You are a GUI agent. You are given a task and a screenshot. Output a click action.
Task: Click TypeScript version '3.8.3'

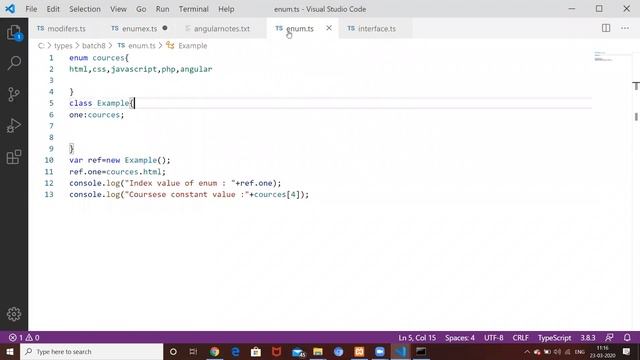pyautogui.click(x=588, y=338)
